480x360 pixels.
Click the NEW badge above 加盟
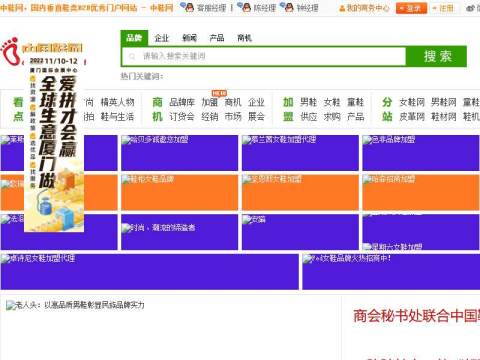[219, 93]
